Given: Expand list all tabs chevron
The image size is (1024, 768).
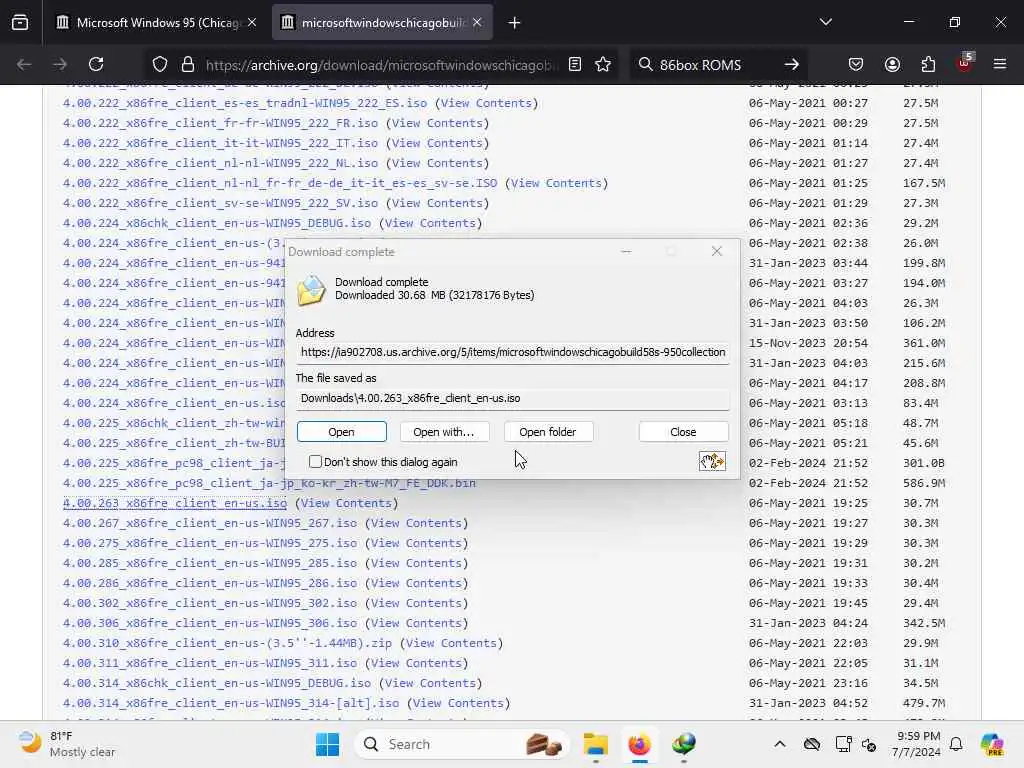Looking at the screenshot, I should click(x=825, y=22).
